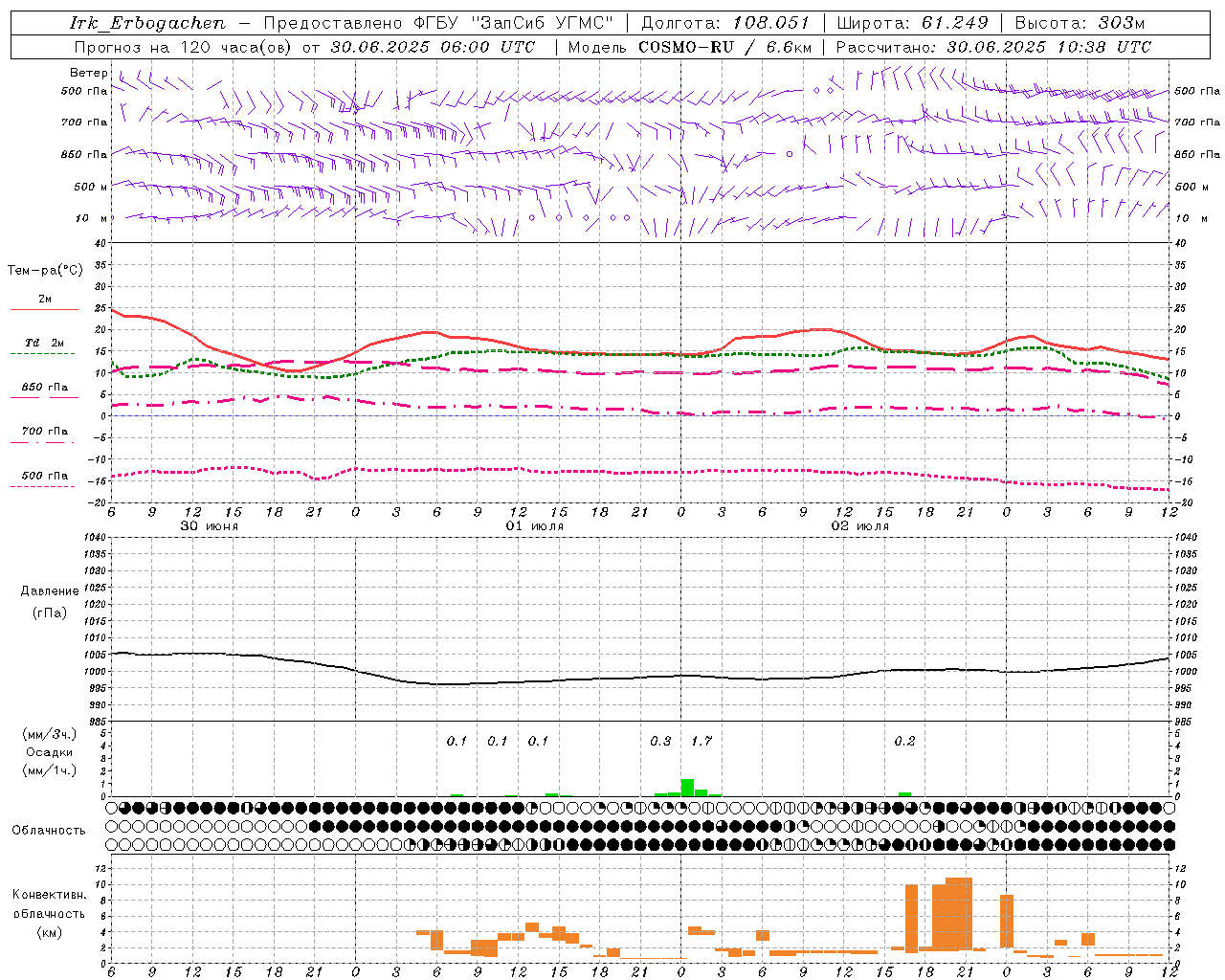Click the Давление pressure panel label
Image resolution: width=1225 pixels, height=980 pixels.
[x=50, y=591]
